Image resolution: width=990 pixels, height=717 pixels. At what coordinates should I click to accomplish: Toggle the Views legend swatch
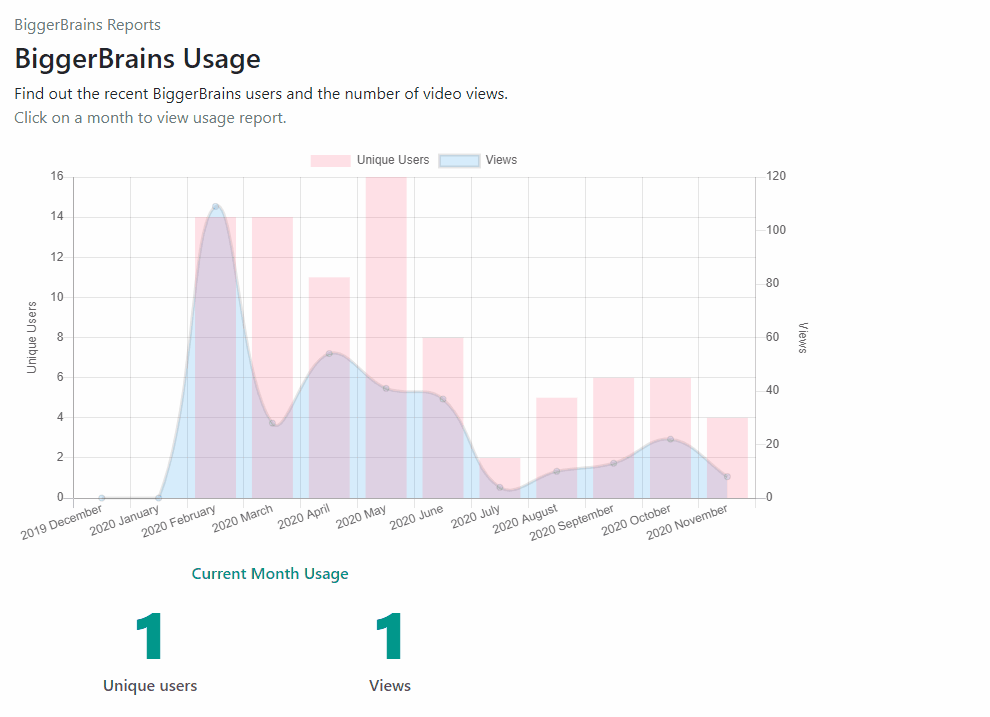[459, 160]
